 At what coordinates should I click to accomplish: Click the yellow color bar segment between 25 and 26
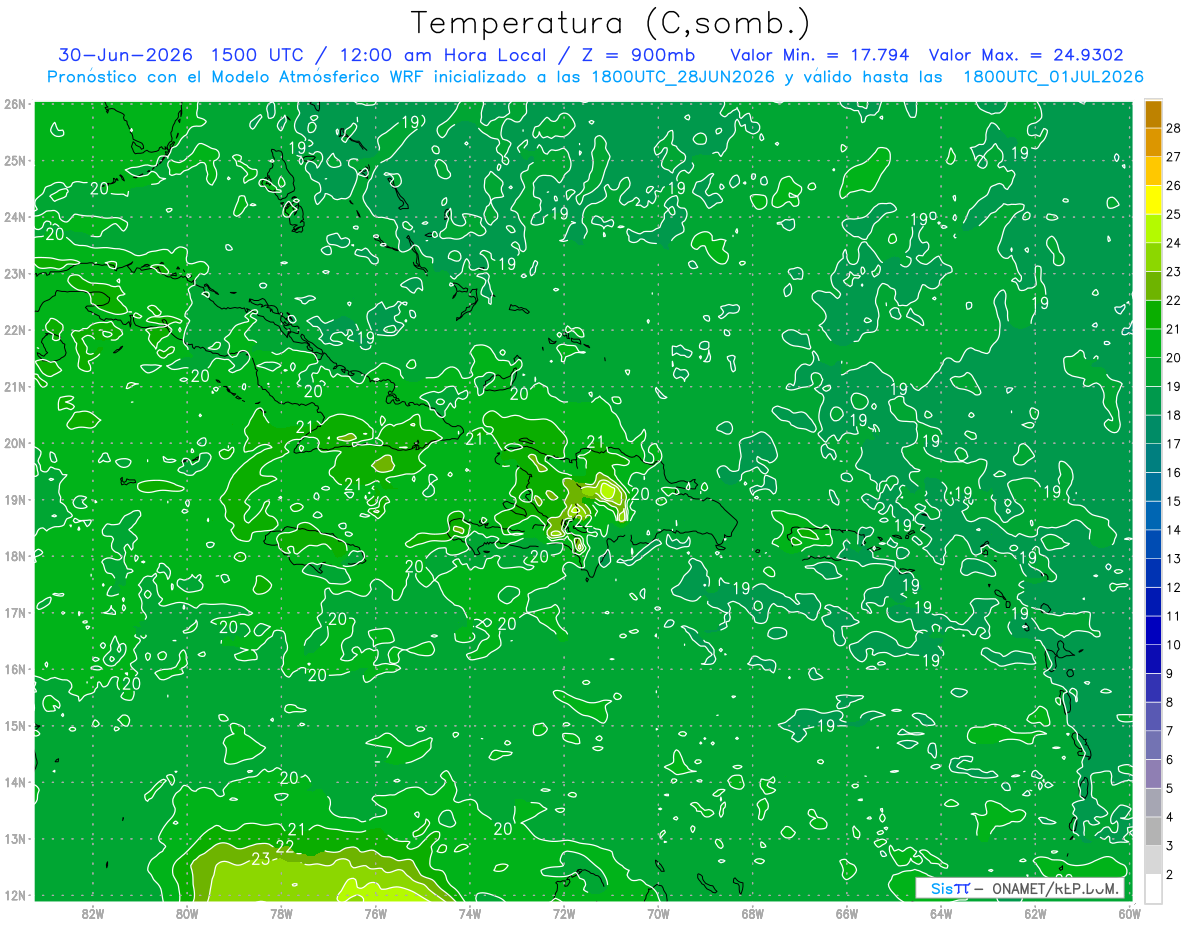coord(1153,200)
